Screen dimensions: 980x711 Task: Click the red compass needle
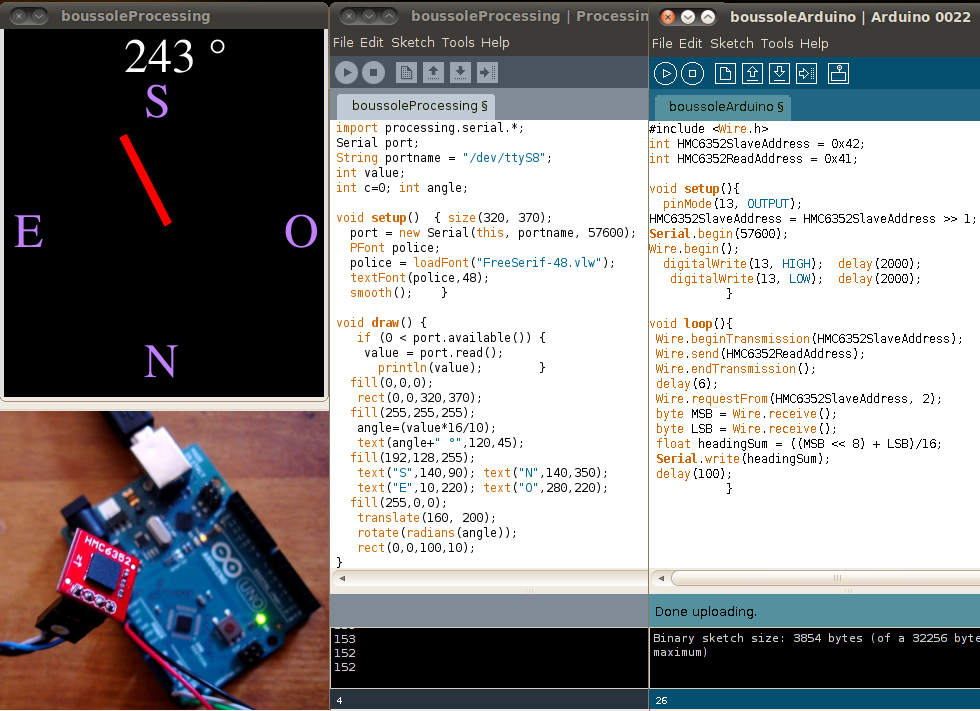coord(146,180)
